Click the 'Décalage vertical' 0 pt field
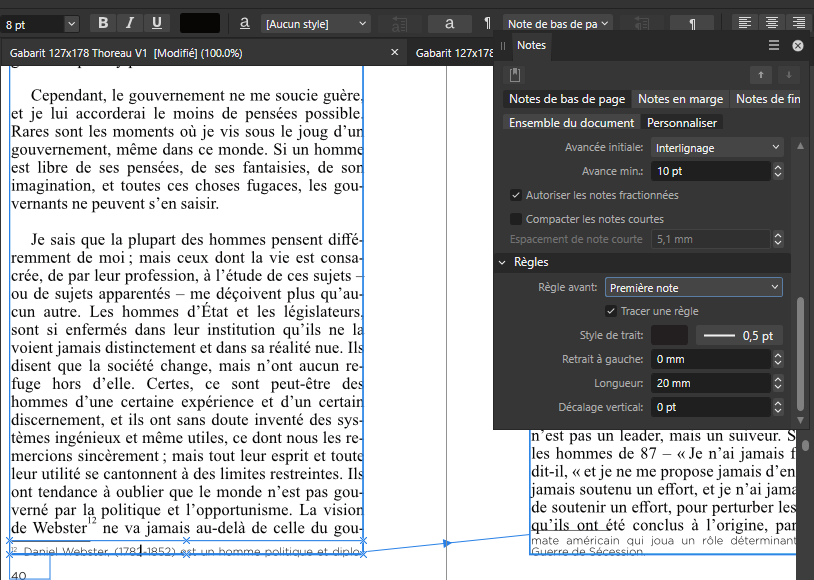The height and width of the screenshot is (580, 814). [711, 407]
